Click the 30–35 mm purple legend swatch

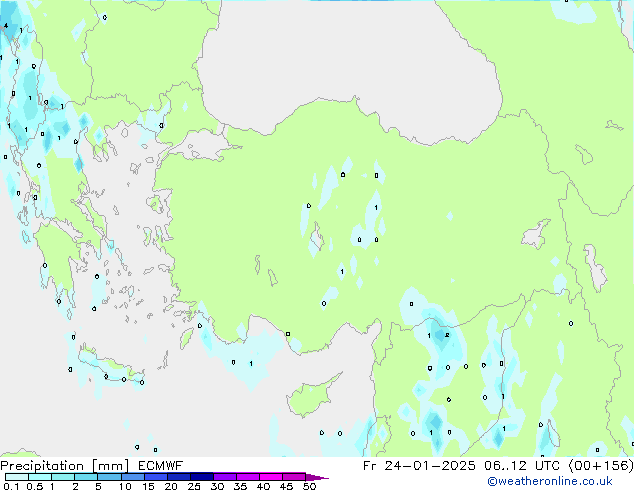pos(225,477)
